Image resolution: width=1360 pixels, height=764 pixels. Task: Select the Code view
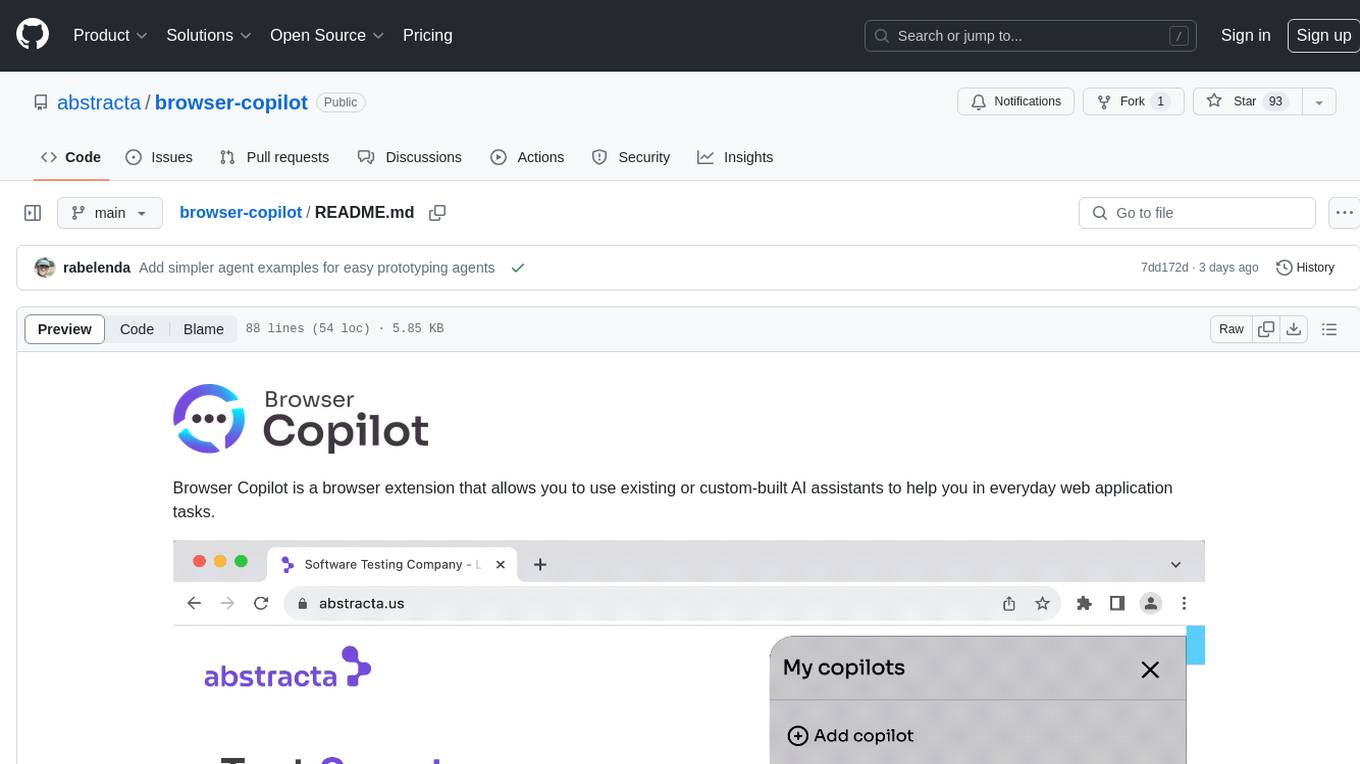click(x=137, y=329)
